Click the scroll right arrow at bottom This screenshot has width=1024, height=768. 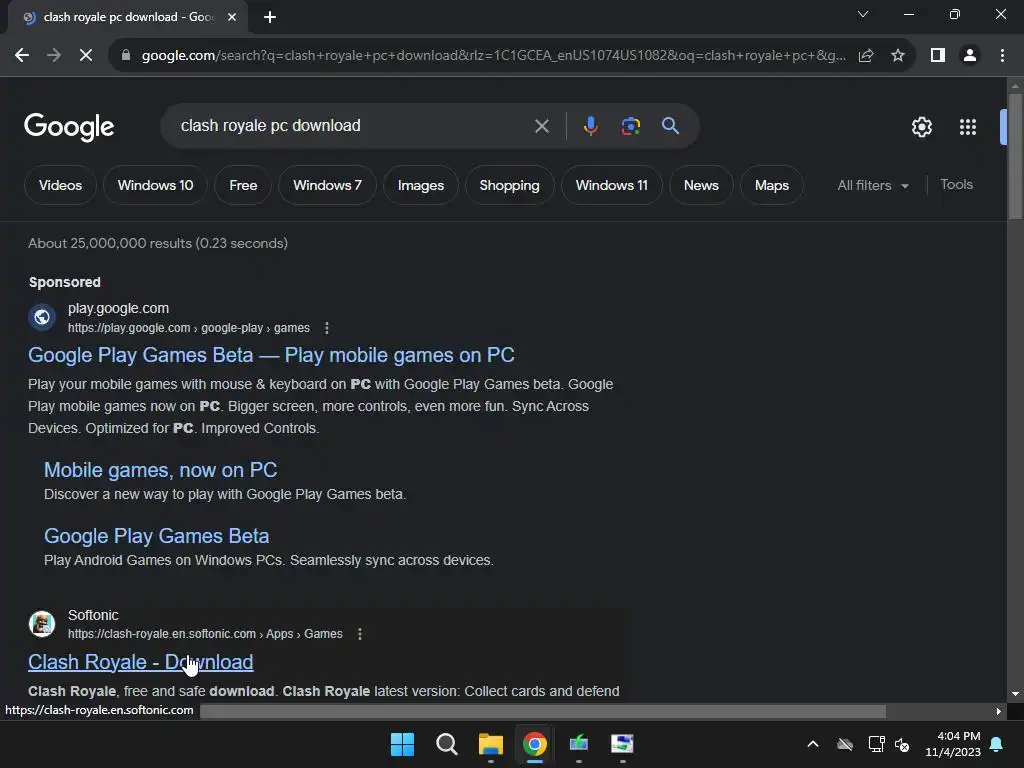click(999, 711)
